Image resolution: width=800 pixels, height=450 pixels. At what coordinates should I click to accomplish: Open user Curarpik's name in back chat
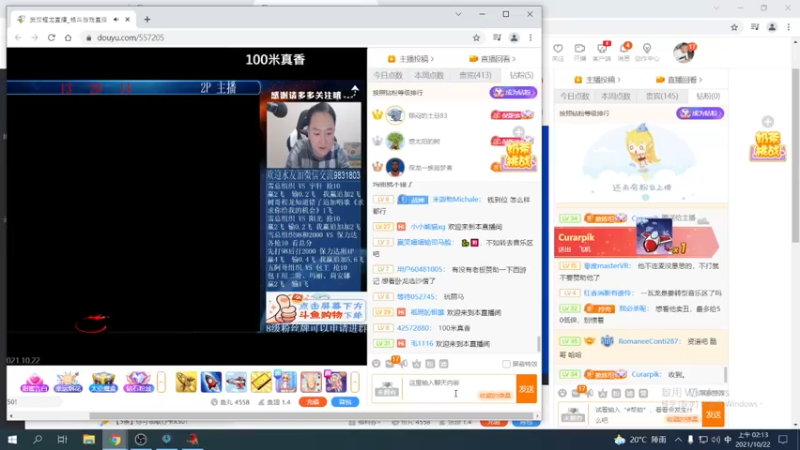point(645,374)
